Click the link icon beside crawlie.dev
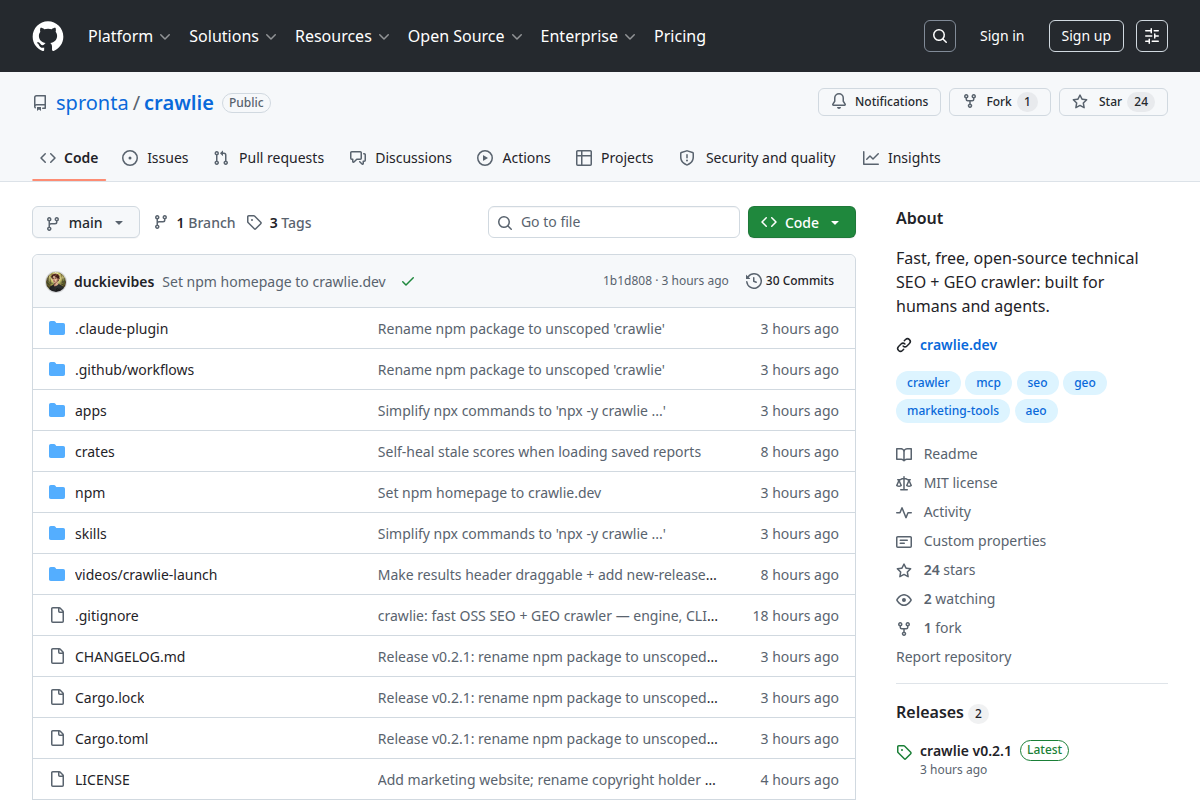The height and width of the screenshot is (800, 1200). (904, 345)
